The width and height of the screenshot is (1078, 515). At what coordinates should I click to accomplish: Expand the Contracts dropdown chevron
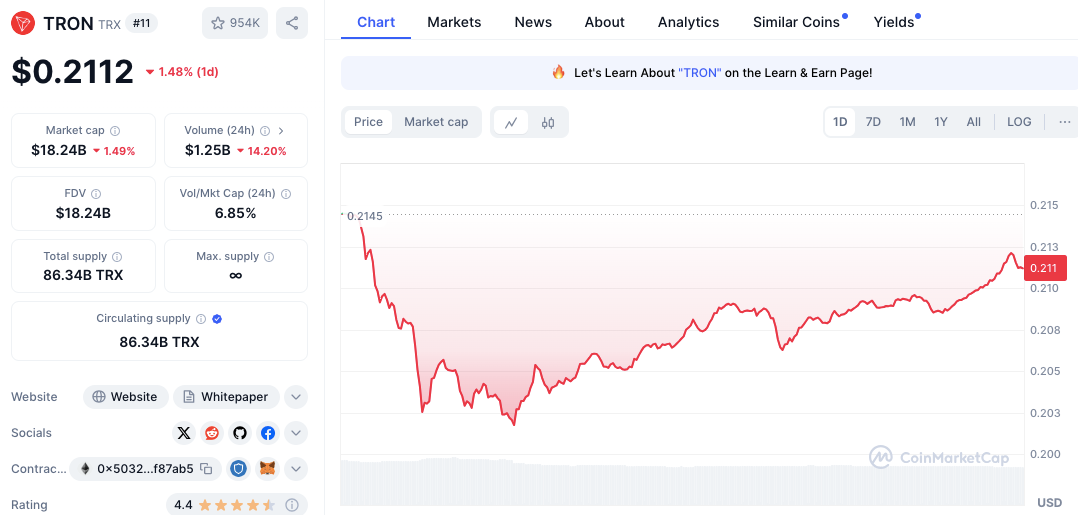296,469
